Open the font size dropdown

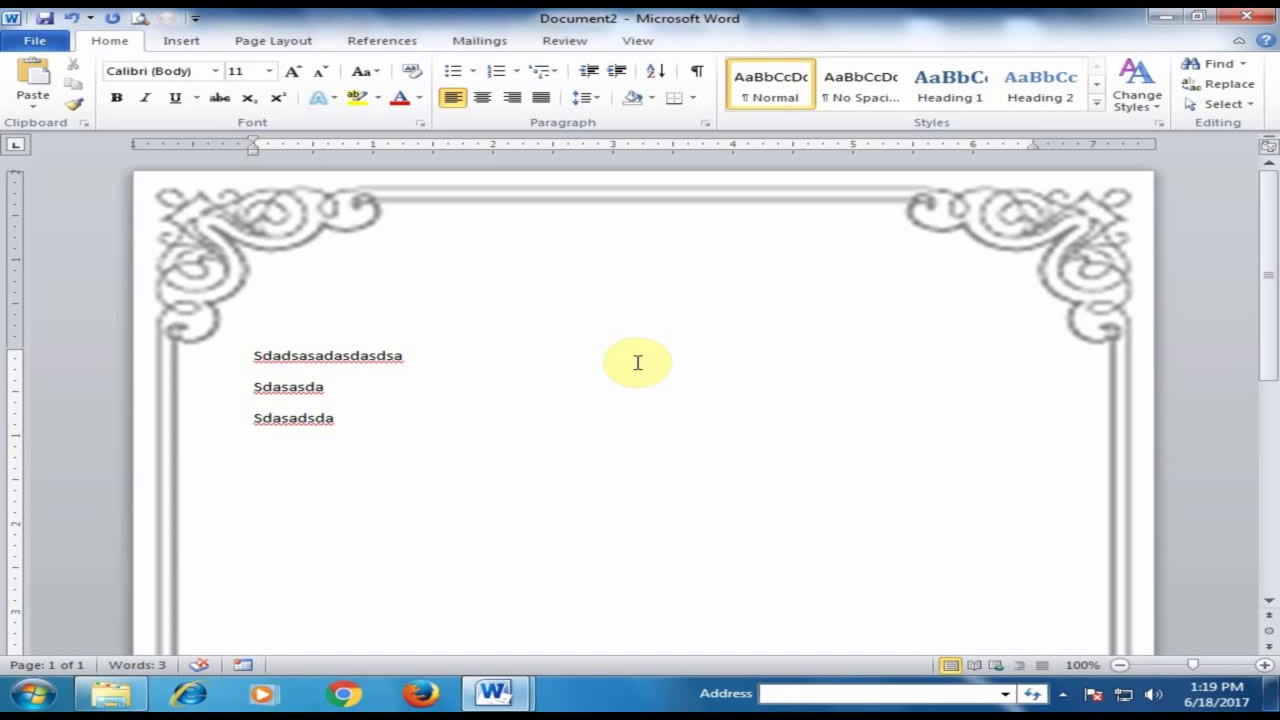pyautogui.click(x=249, y=71)
